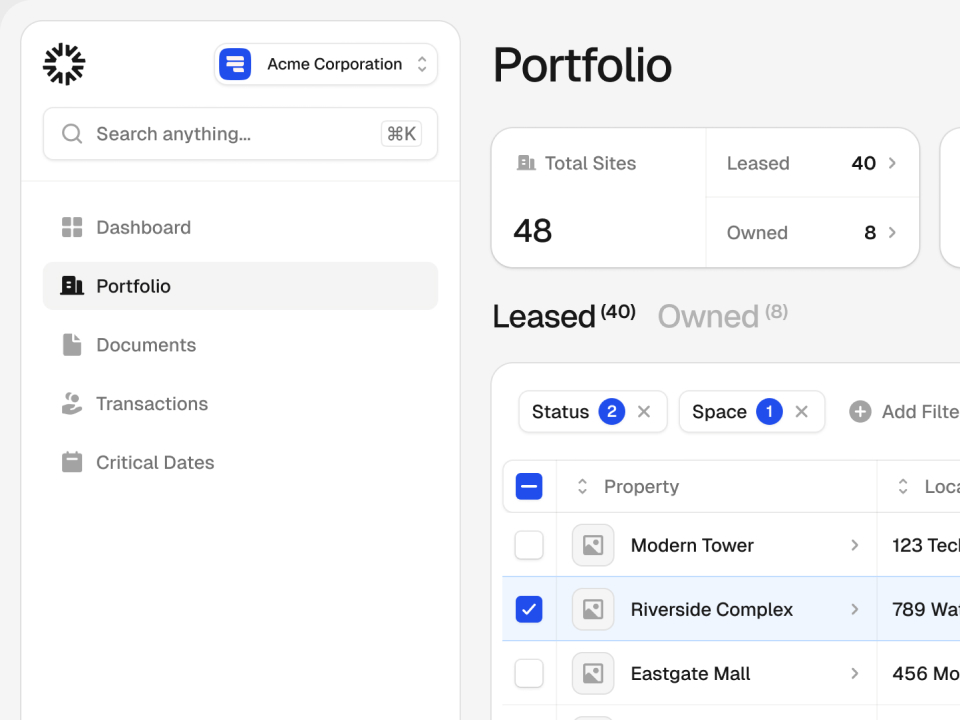960x720 pixels.
Task: Toggle the select-all header checkbox
Action: pos(529,487)
